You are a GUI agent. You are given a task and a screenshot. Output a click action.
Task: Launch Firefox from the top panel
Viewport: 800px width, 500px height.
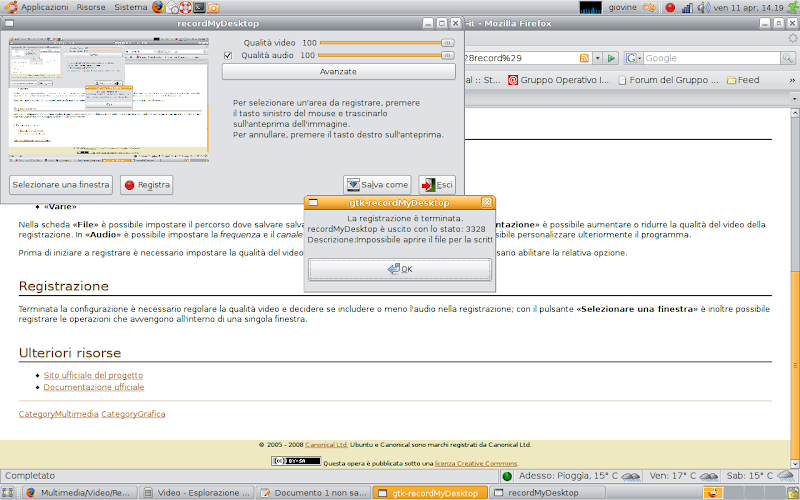coord(158,7)
